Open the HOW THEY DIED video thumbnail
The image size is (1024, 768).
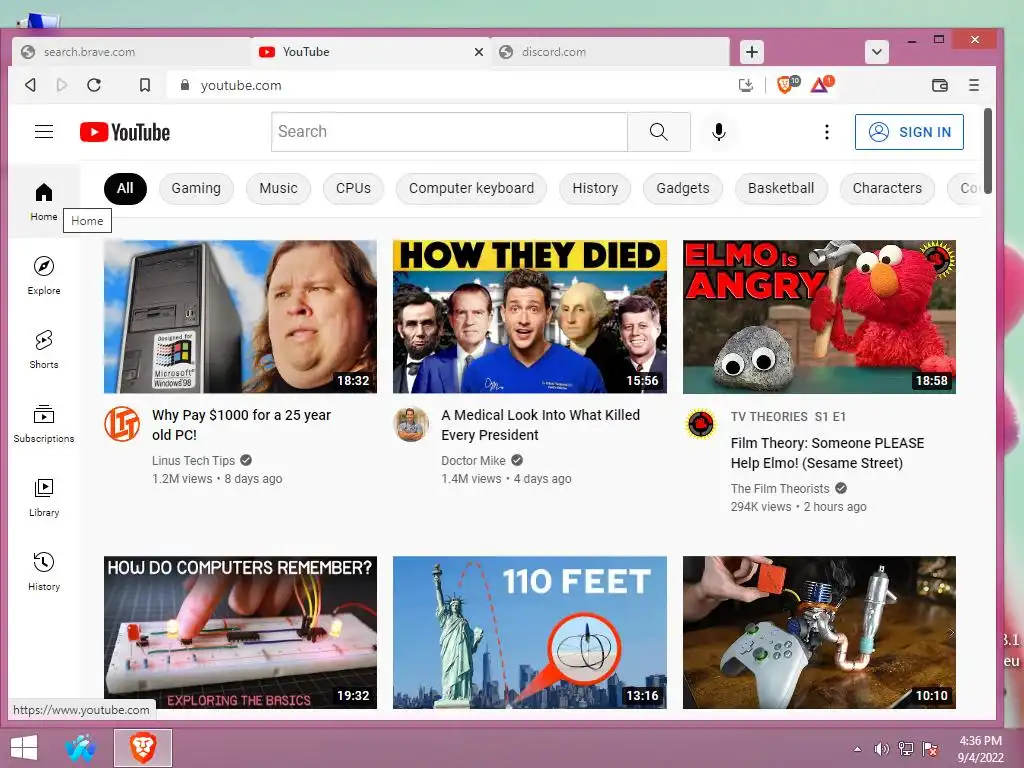(530, 317)
